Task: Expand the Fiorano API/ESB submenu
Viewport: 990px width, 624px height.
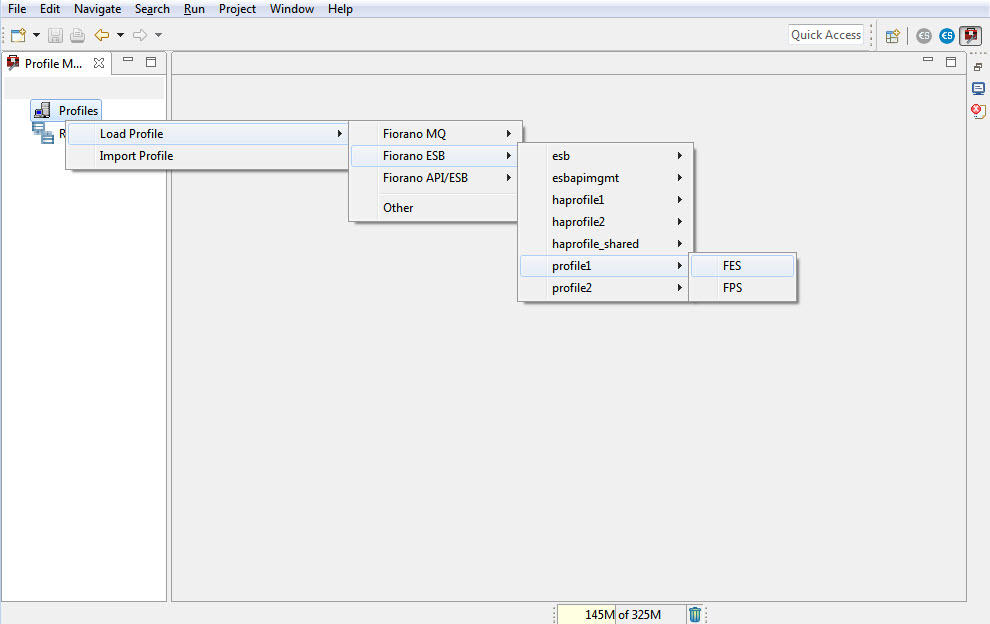Action: [434, 178]
